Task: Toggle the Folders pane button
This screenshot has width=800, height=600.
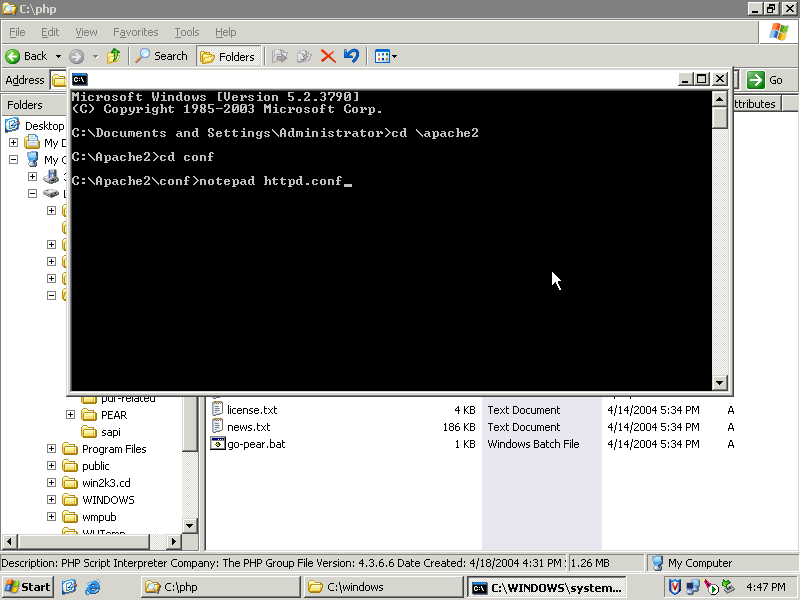Action: click(x=228, y=56)
